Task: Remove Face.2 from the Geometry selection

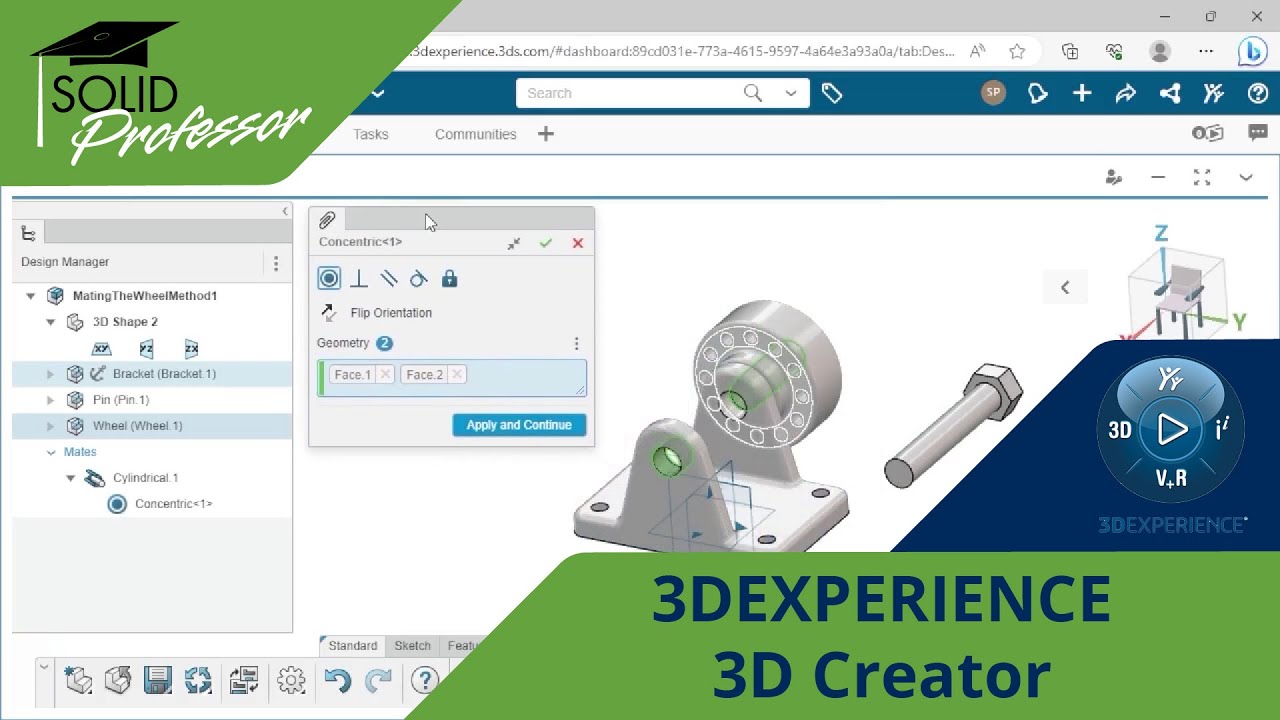Action: (x=456, y=375)
